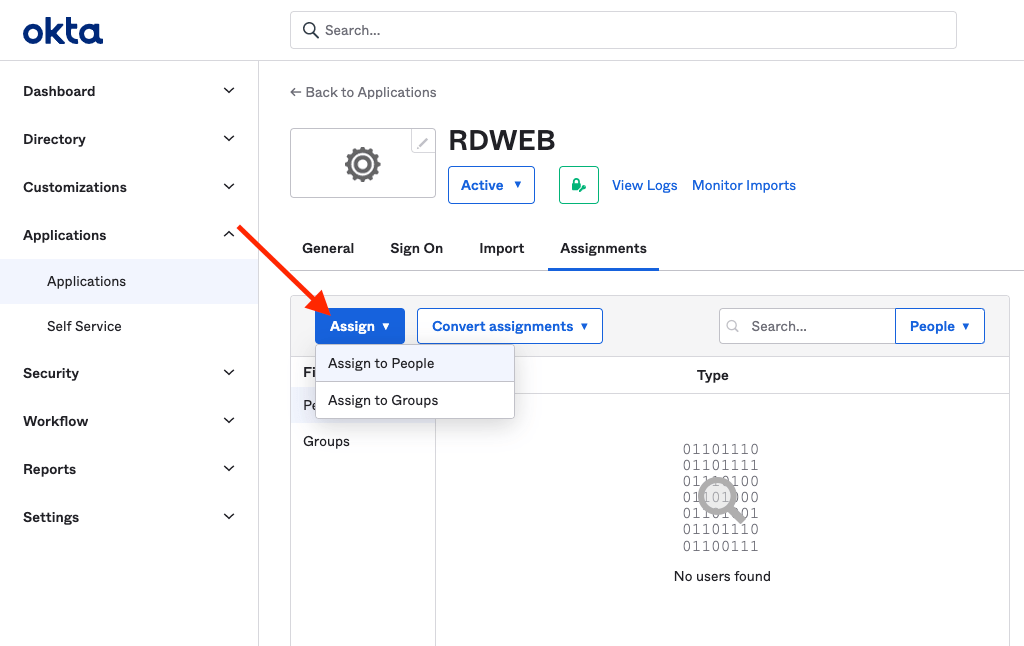Switch to the General tab
This screenshot has height=646, width=1024.
pos(328,248)
